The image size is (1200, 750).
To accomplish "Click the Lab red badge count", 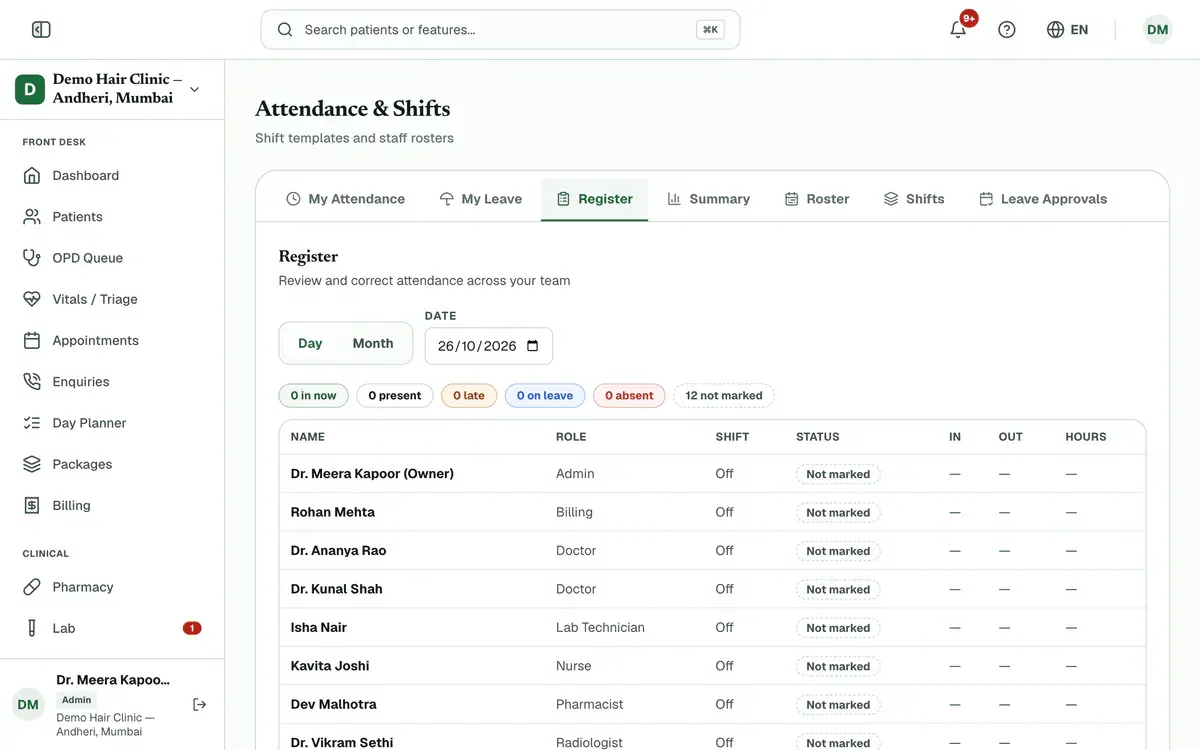I will [192, 628].
